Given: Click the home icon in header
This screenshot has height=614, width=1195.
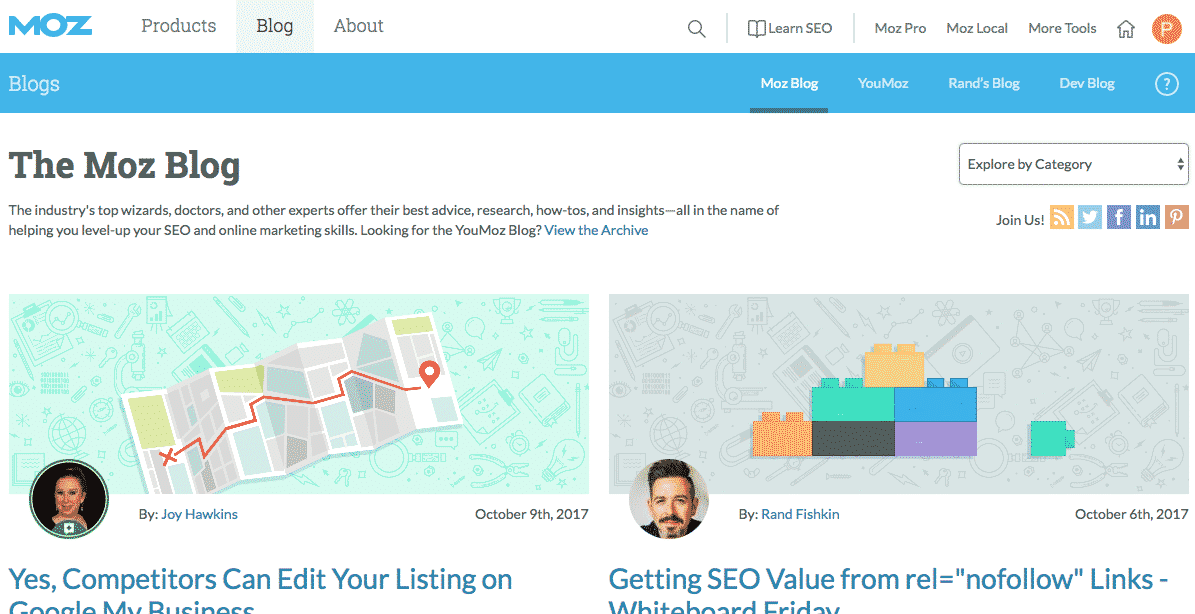Looking at the screenshot, I should click(x=1126, y=29).
